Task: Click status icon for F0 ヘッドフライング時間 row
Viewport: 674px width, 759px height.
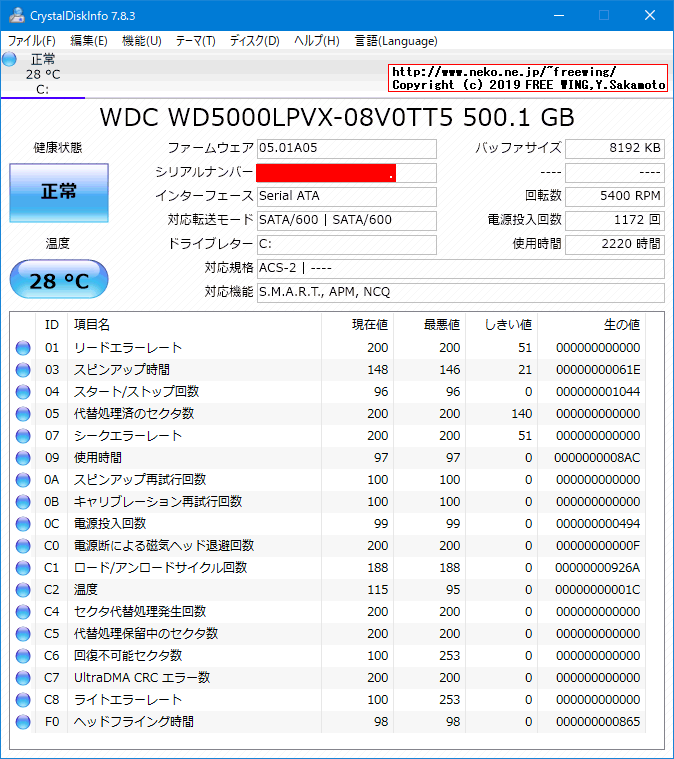Action: tap(23, 722)
